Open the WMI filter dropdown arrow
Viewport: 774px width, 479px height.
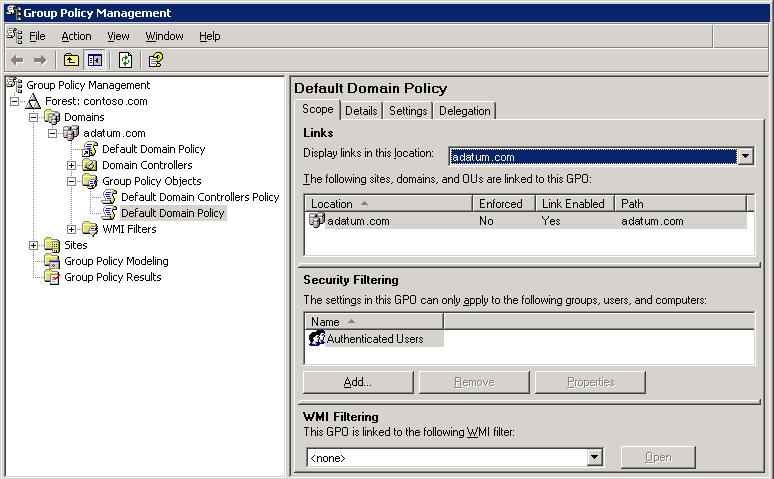[x=595, y=458]
